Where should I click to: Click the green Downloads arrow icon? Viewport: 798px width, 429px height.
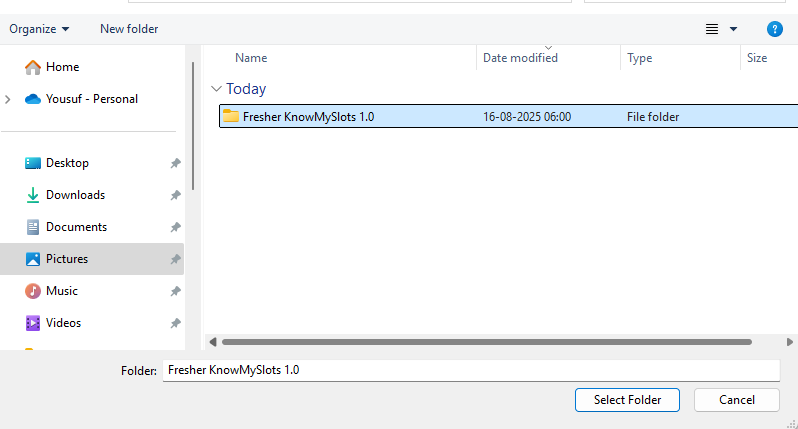point(33,195)
